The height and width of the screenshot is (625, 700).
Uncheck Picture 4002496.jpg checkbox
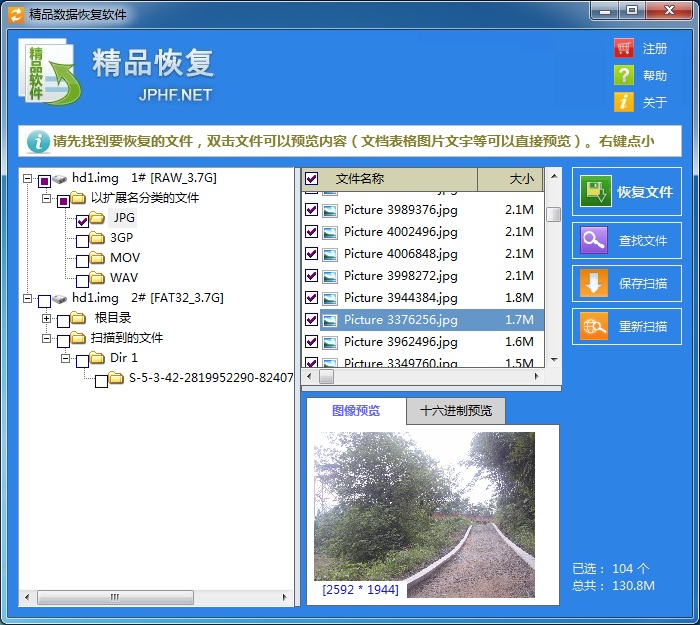(x=311, y=232)
